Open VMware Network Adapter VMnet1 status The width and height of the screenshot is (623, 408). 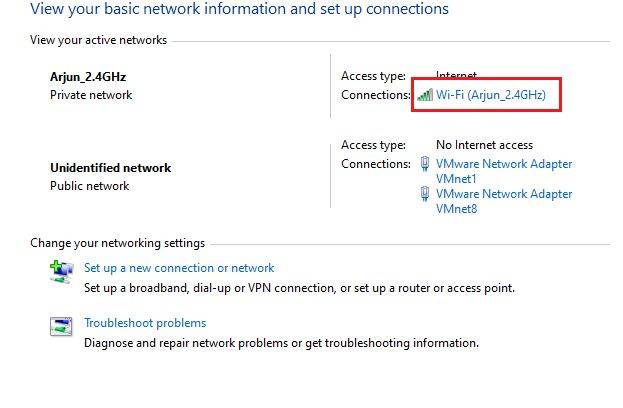coord(504,164)
